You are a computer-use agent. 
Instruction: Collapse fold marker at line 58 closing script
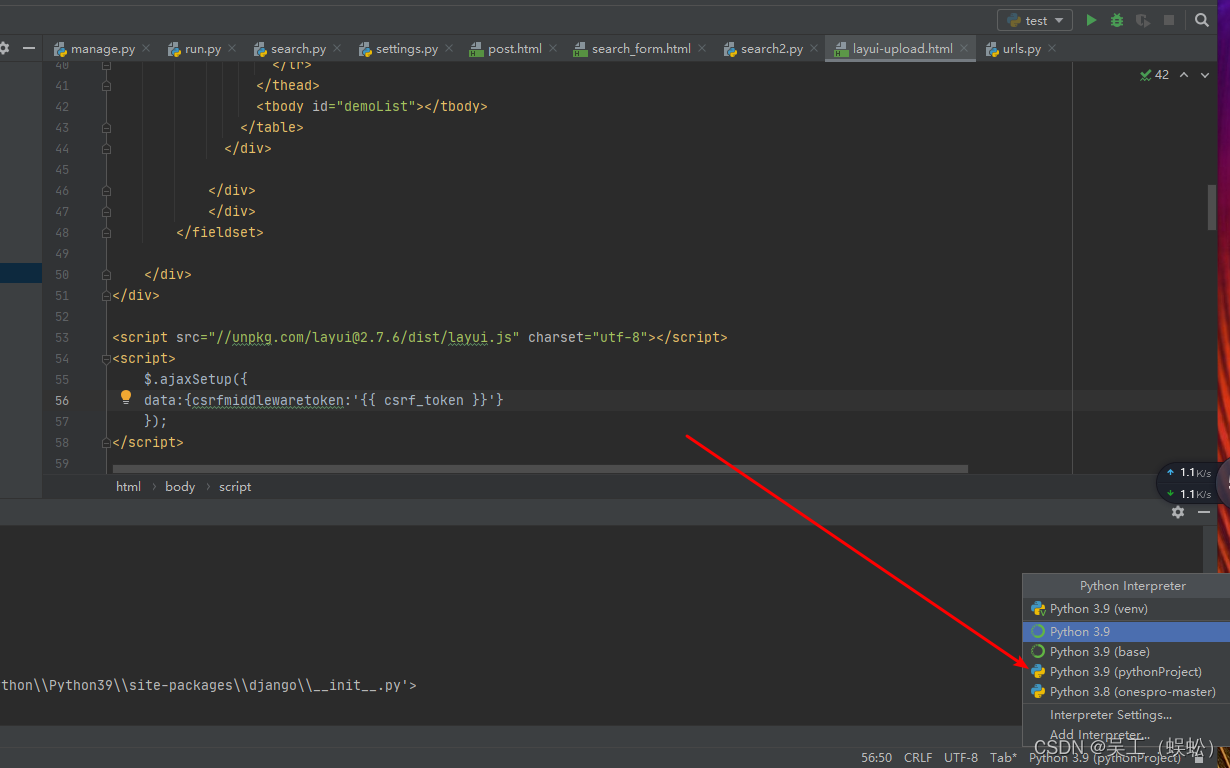pyautogui.click(x=106, y=442)
